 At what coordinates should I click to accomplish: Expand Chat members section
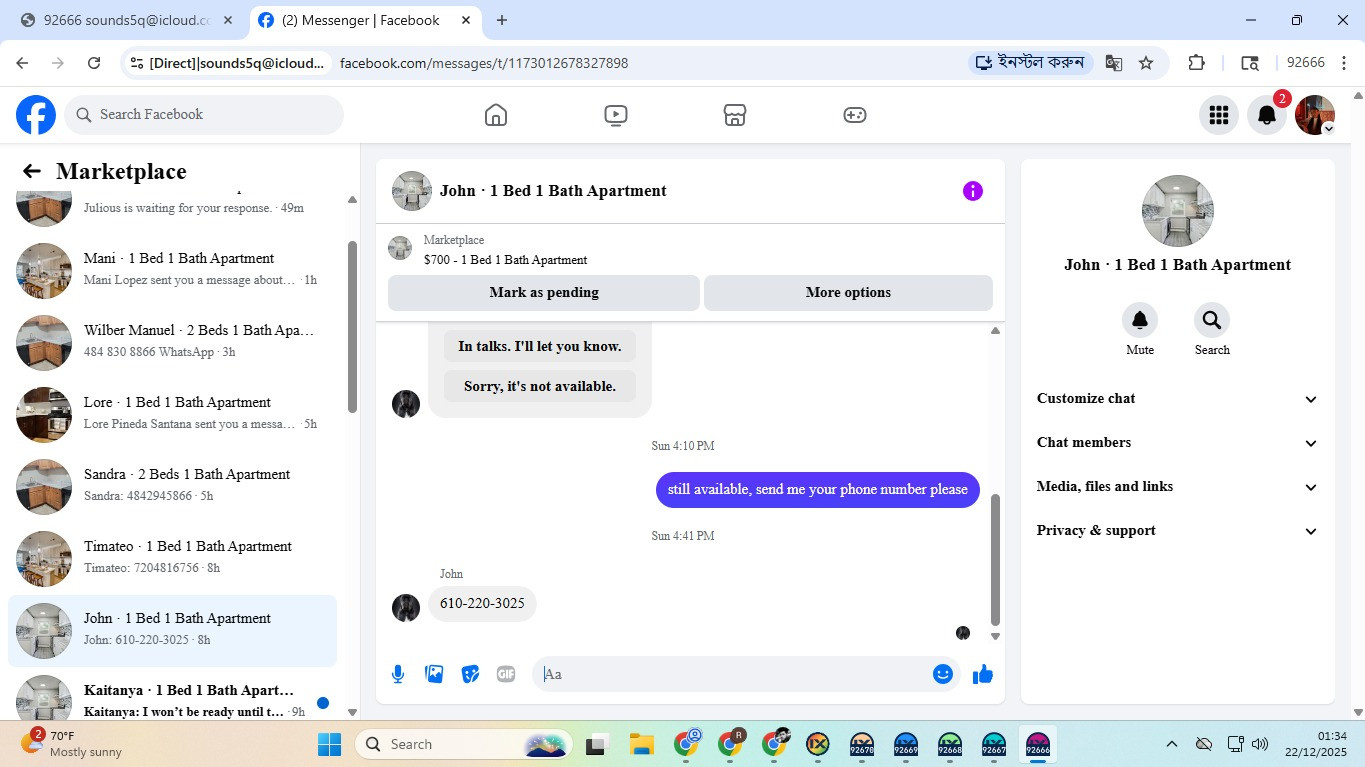(x=1177, y=442)
